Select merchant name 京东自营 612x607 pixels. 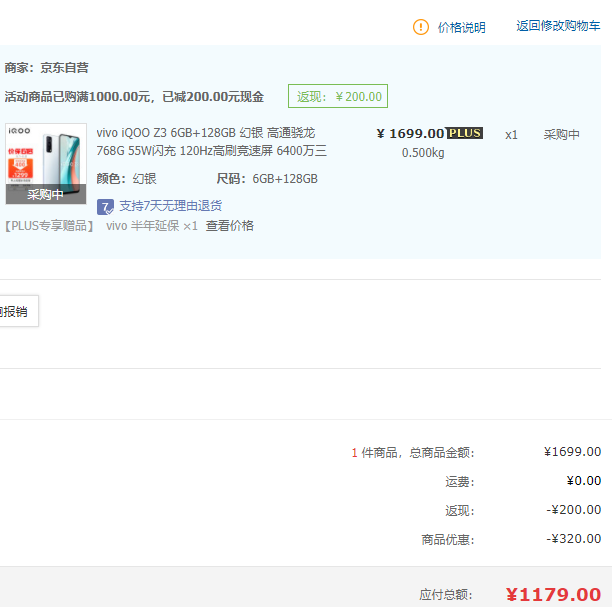coord(64,68)
